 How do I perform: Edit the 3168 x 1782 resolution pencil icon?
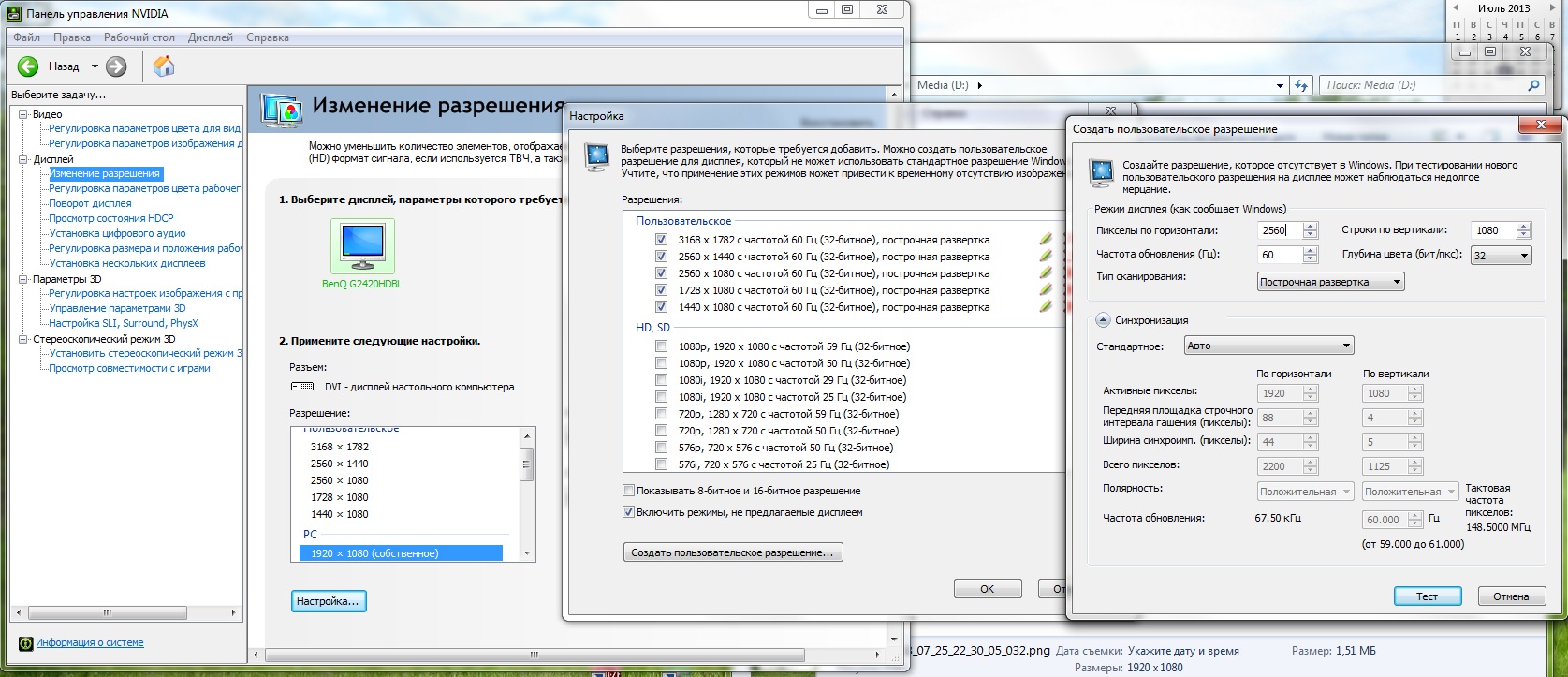pyautogui.click(x=1046, y=240)
